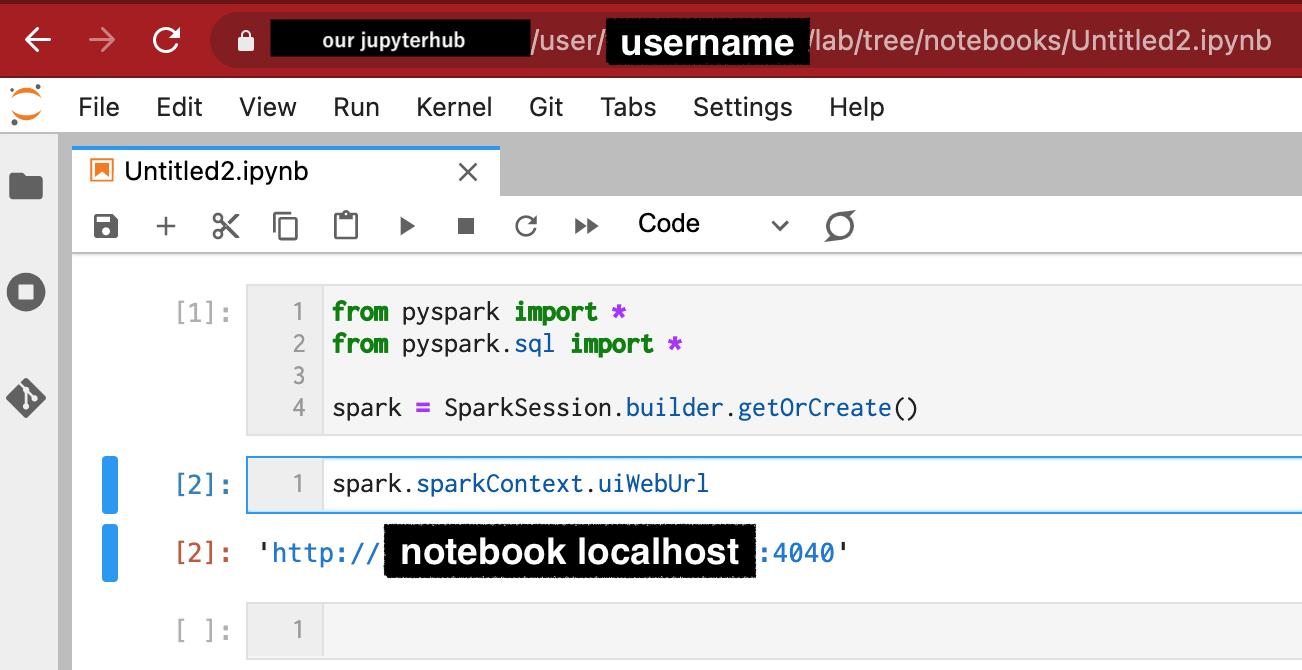Image resolution: width=1302 pixels, height=670 pixels.
Task: Interrupt the kernel with stop icon
Action: [x=466, y=226]
